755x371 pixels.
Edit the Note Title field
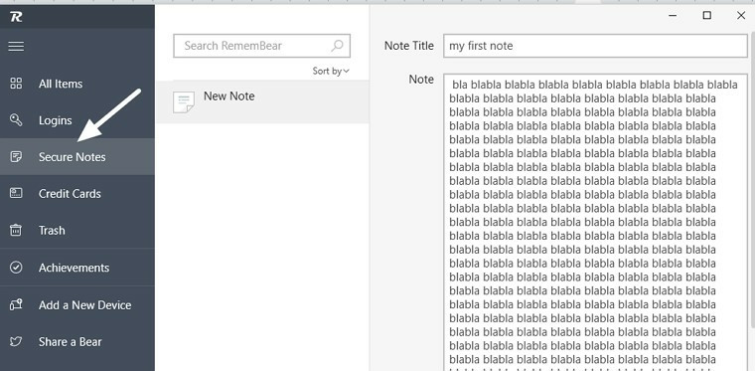point(595,46)
